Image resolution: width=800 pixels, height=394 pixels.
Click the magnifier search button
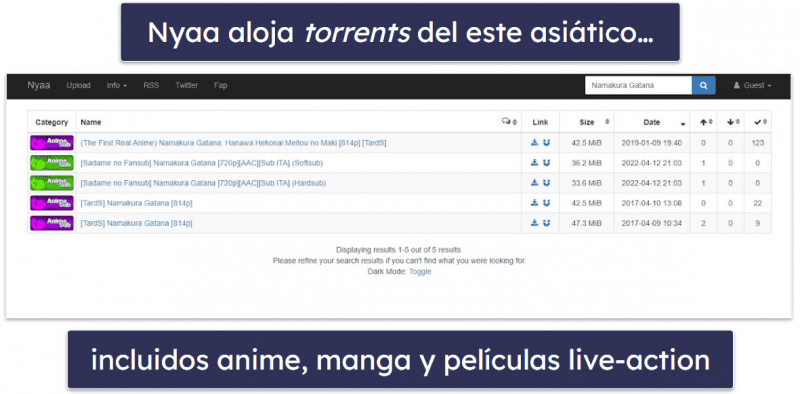point(704,86)
